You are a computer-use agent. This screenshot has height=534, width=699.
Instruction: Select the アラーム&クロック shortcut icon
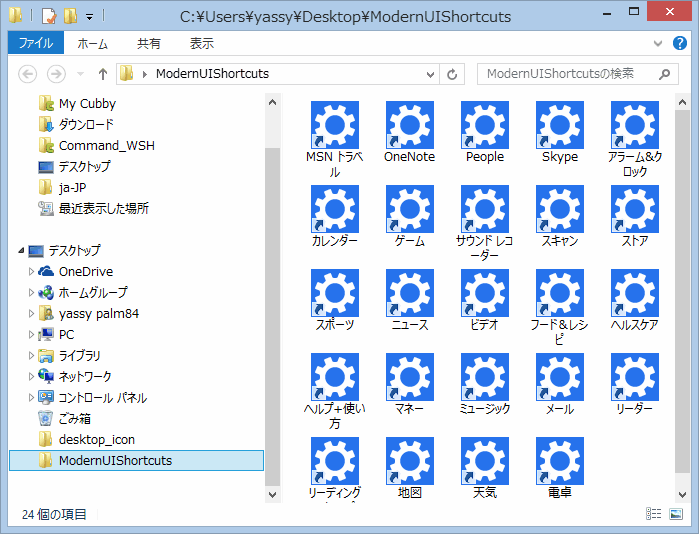tap(635, 125)
